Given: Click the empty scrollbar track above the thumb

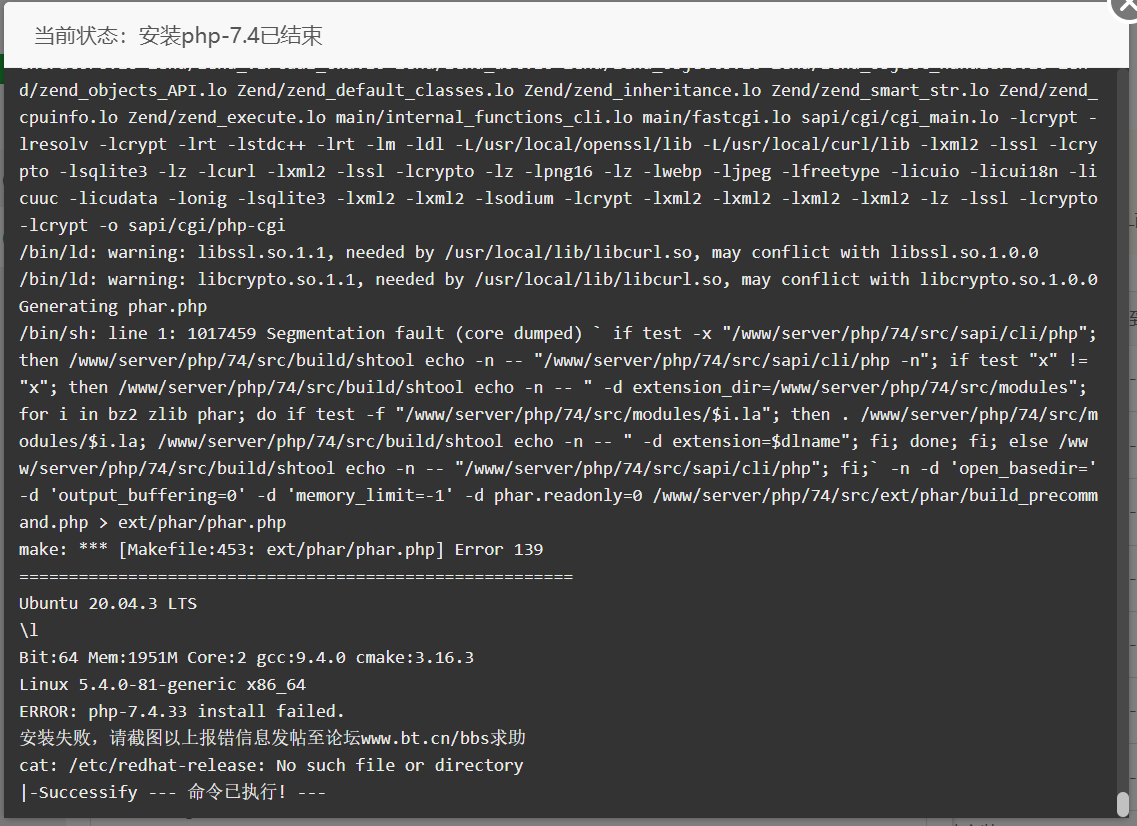Looking at the screenshot, I should [1122, 428].
